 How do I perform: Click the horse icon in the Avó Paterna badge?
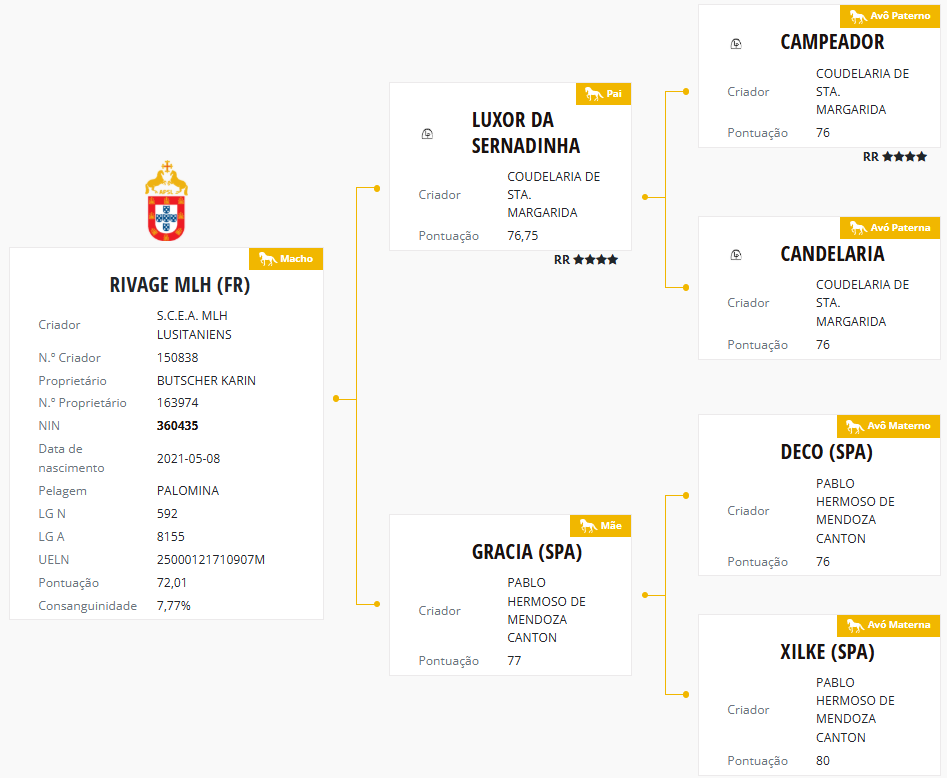coord(855,228)
